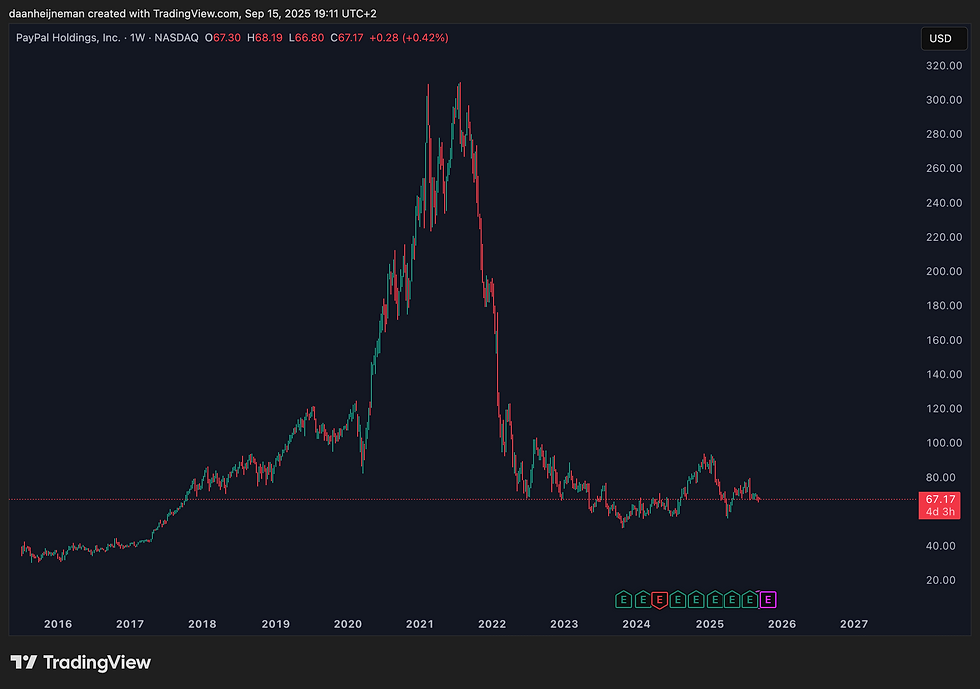Open the red earnings marker
980x689 pixels.
pyautogui.click(x=659, y=600)
